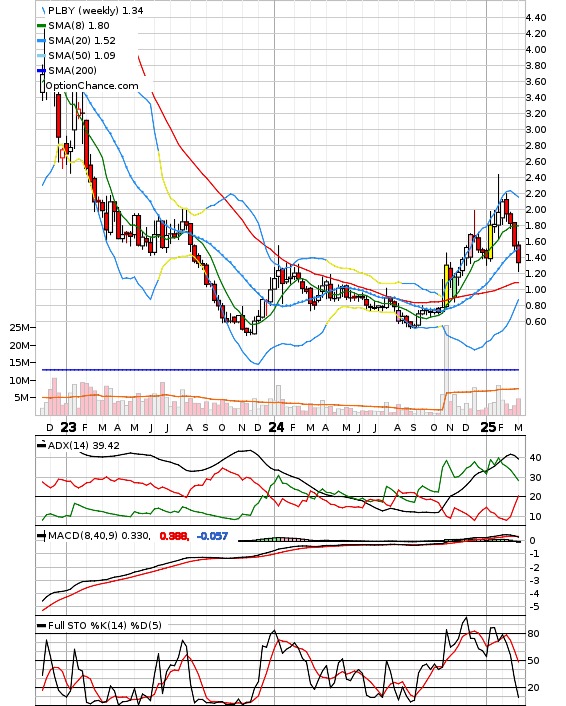Click the green SMA(8) legend swatch
The height and width of the screenshot is (706, 566).
tap(41, 26)
